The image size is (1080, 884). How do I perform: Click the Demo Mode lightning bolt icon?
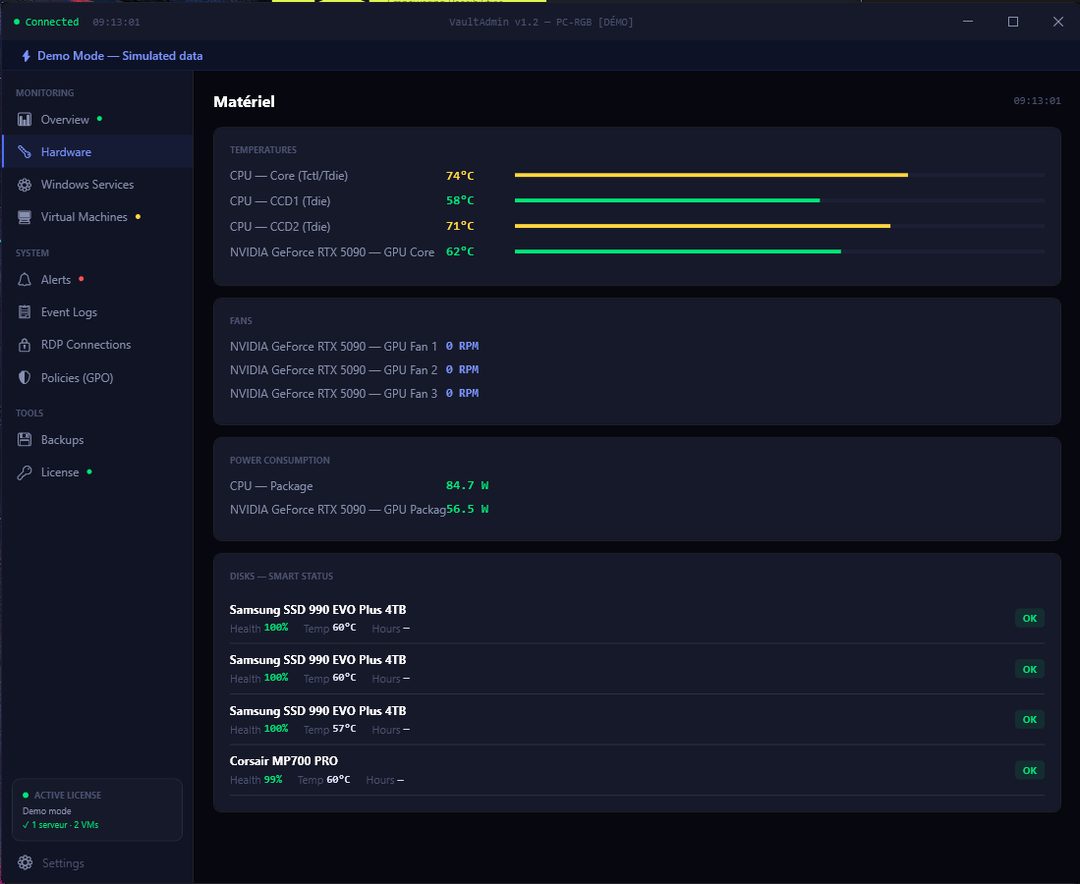[x=26, y=56]
